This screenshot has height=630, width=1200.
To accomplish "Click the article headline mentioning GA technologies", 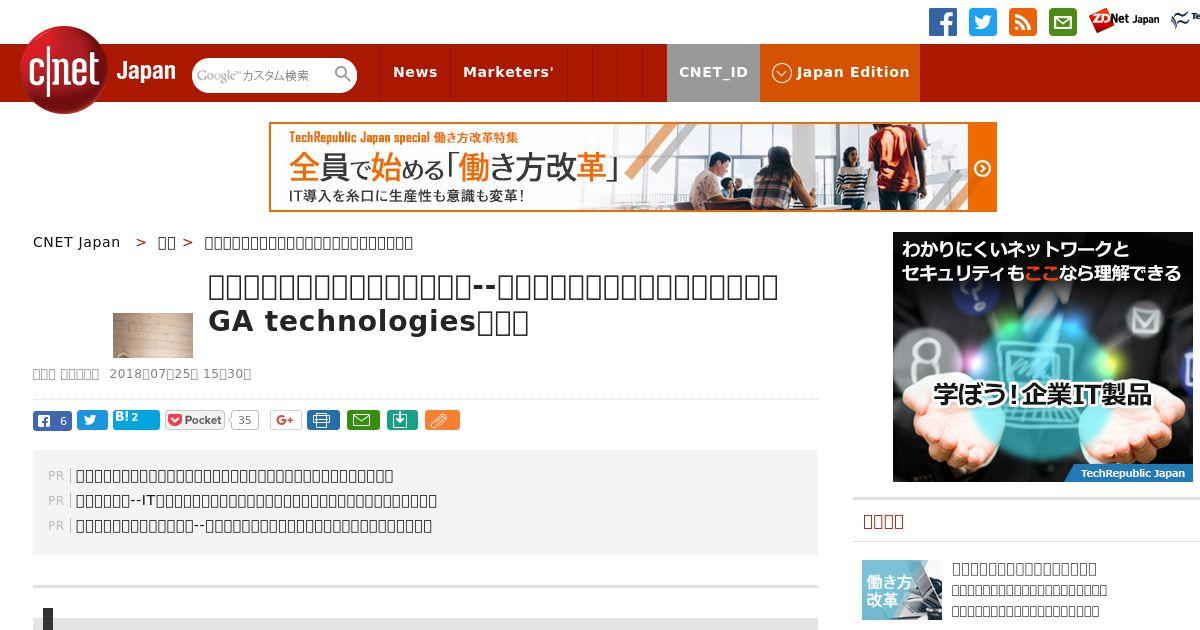I will [493, 304].
